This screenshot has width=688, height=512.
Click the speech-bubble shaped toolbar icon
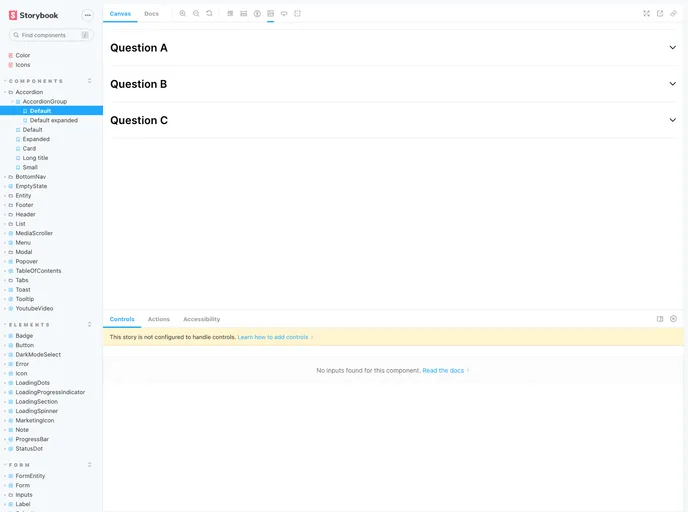coord(284,14)
